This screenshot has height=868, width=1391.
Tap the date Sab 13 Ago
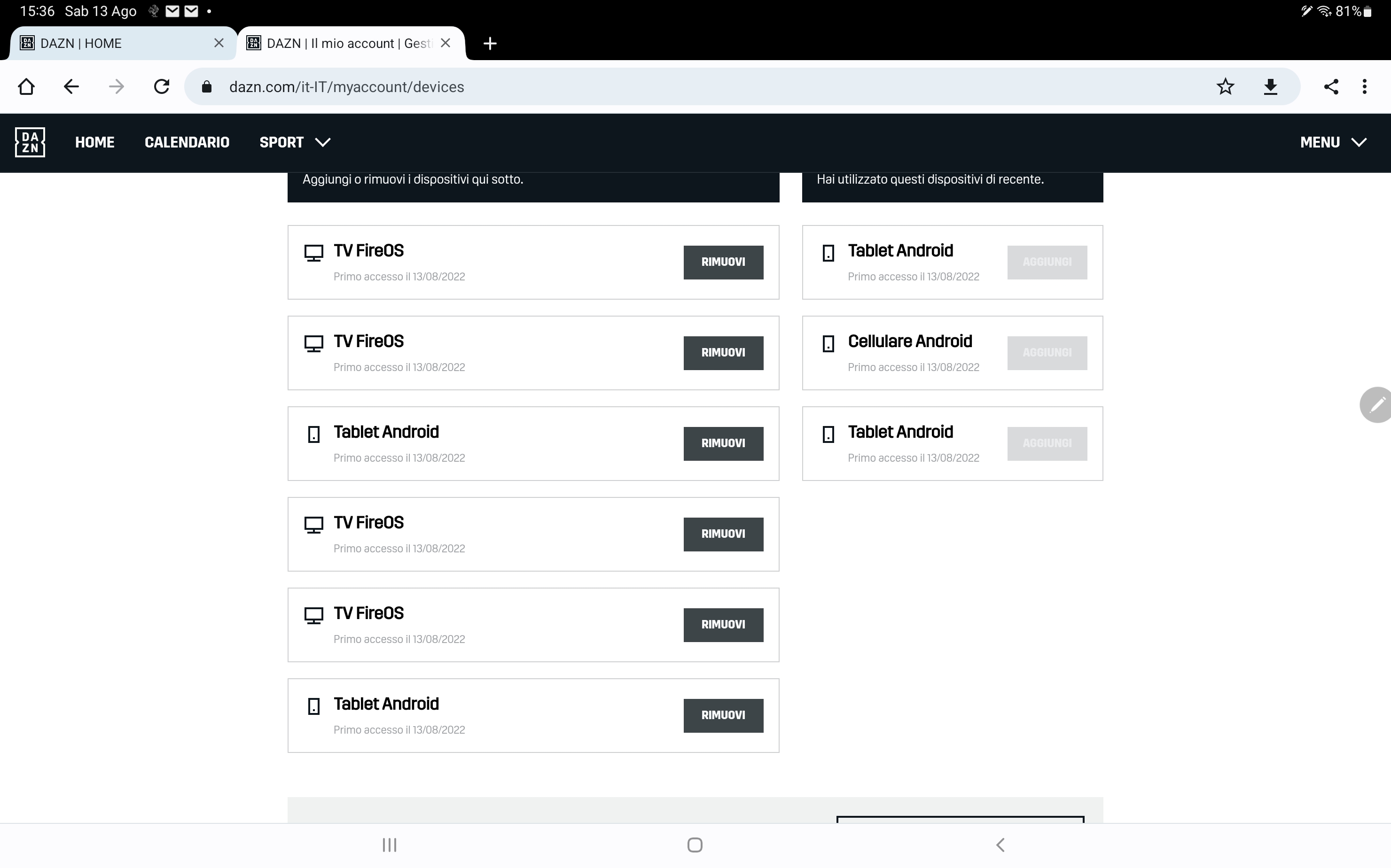pyautogui.click(x=101, y=11)
